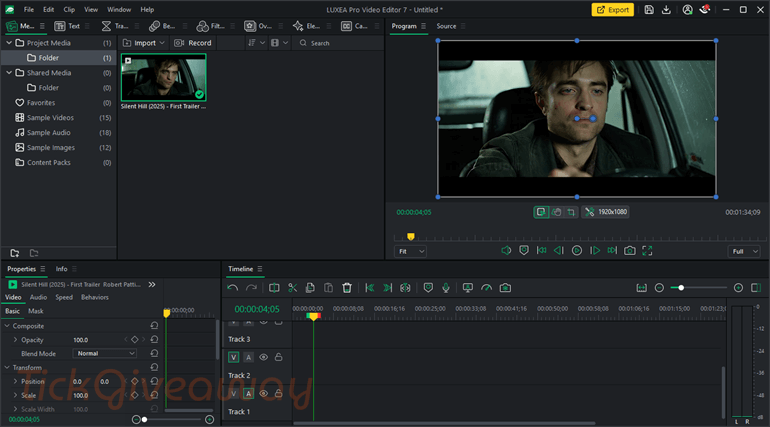770x427 pixels.
Task: Click the timeline add marker shield icon
Action: [428, 288]
